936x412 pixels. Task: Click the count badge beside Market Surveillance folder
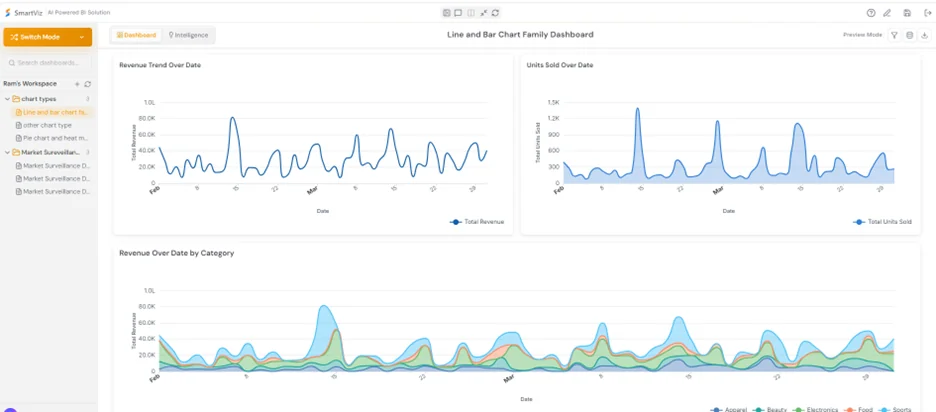88,152
